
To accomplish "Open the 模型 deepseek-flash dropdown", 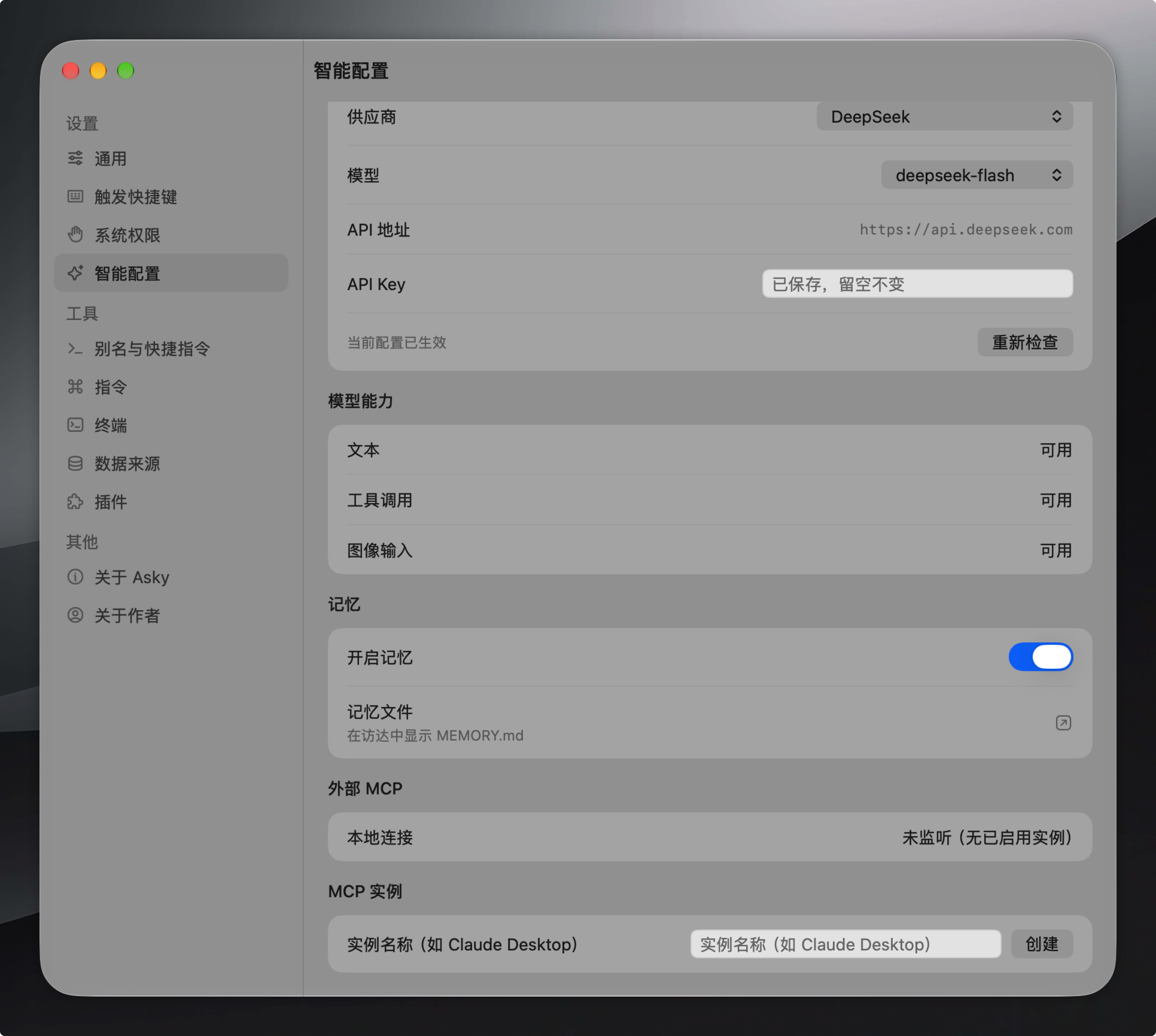I will click(x=977, y=175).
